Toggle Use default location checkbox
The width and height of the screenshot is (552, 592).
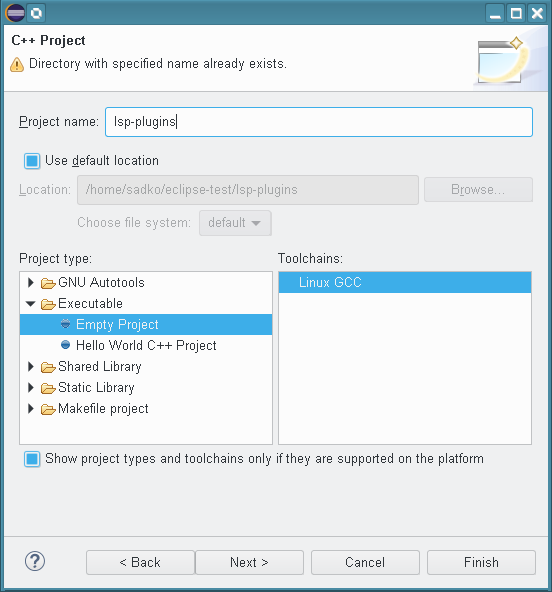32,161
